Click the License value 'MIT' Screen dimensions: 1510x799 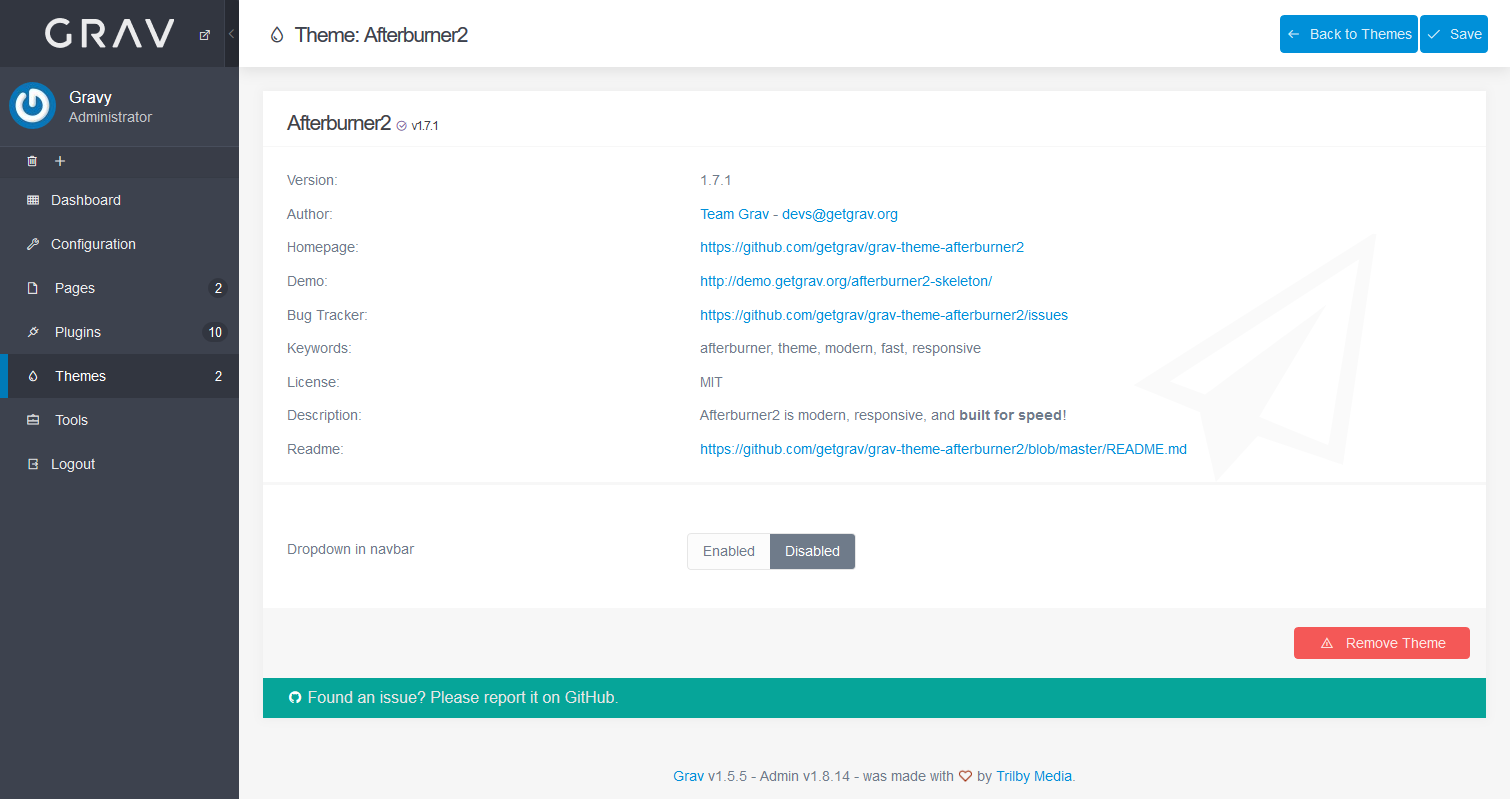[x=711, y=382]
